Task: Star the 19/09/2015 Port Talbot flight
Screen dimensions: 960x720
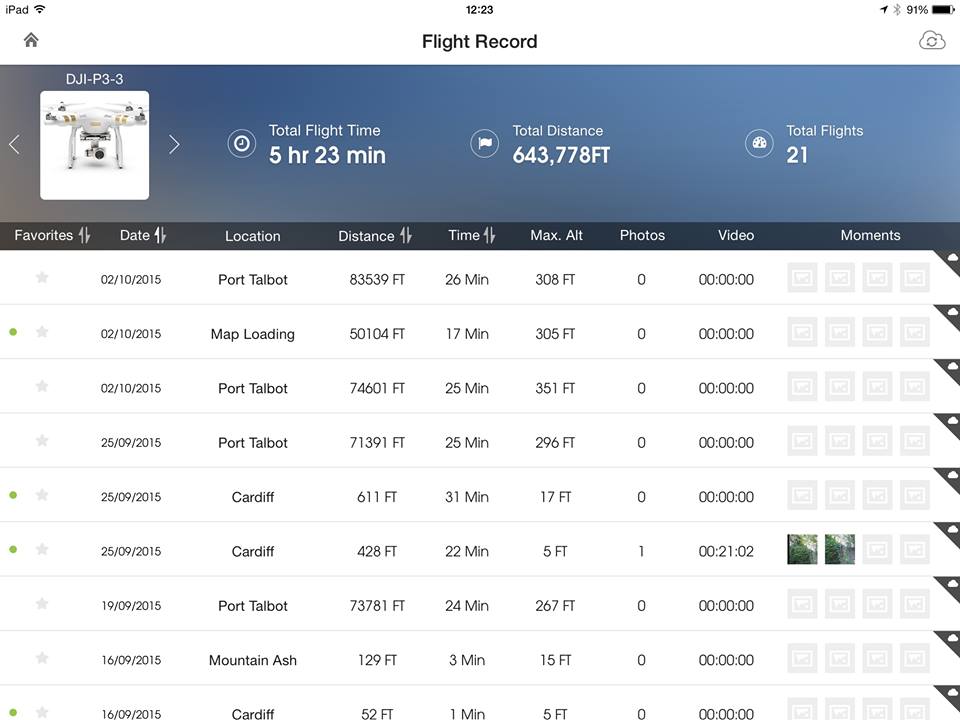Action: point(42,604)
